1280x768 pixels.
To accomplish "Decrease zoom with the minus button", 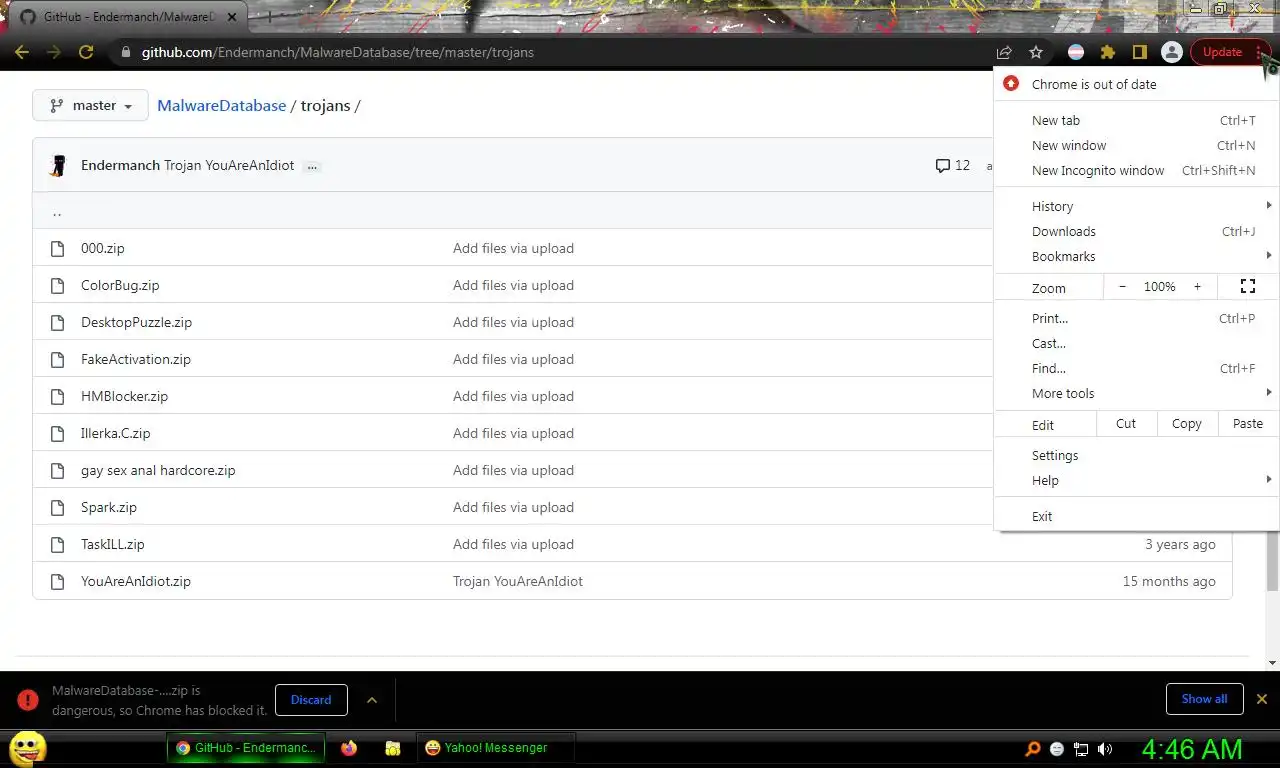I will point(1122,287).
